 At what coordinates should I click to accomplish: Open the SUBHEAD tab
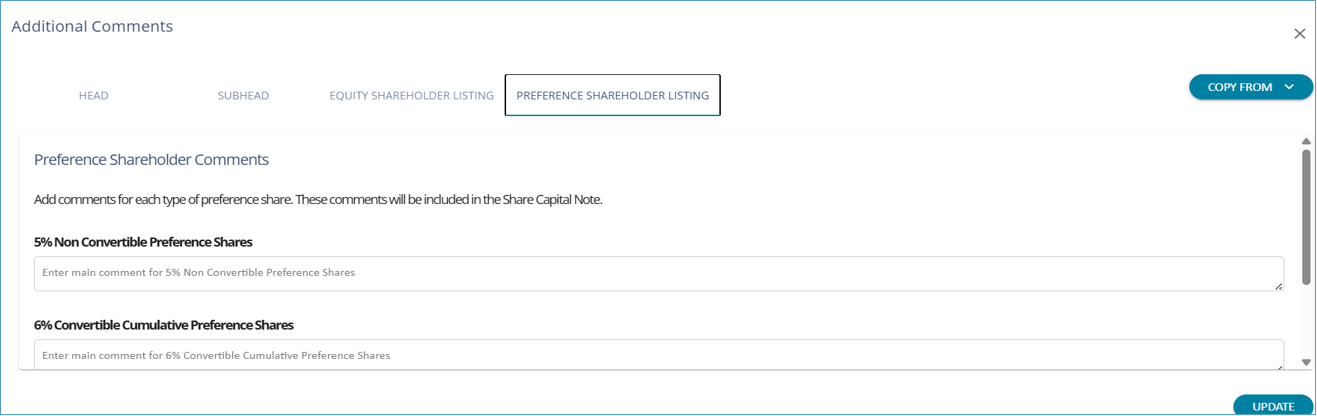[243, 96]
